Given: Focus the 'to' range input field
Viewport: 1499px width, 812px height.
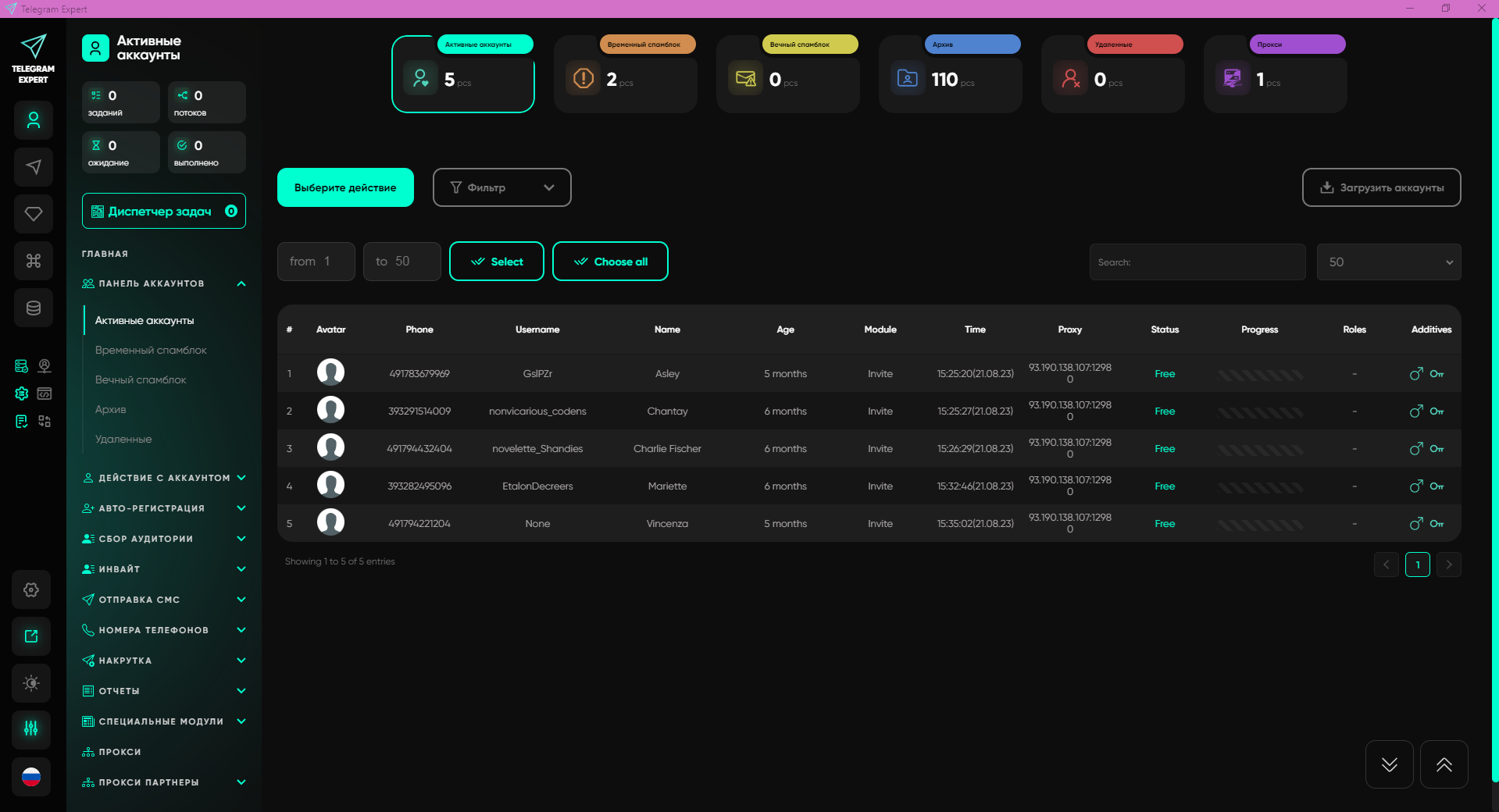Looking at the screenshot, I should 402,262.
